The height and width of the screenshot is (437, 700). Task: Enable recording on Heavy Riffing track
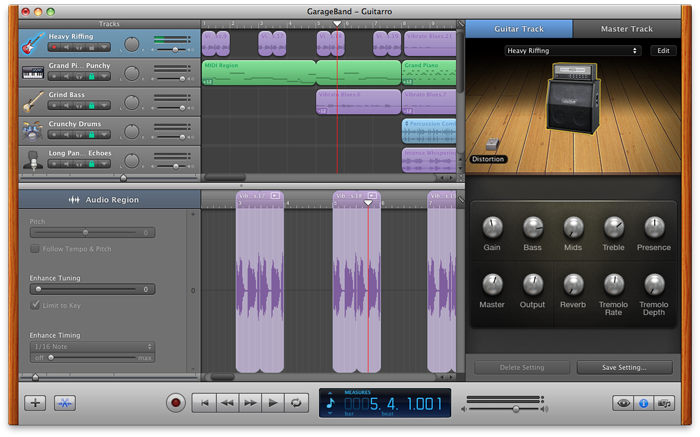54,47
